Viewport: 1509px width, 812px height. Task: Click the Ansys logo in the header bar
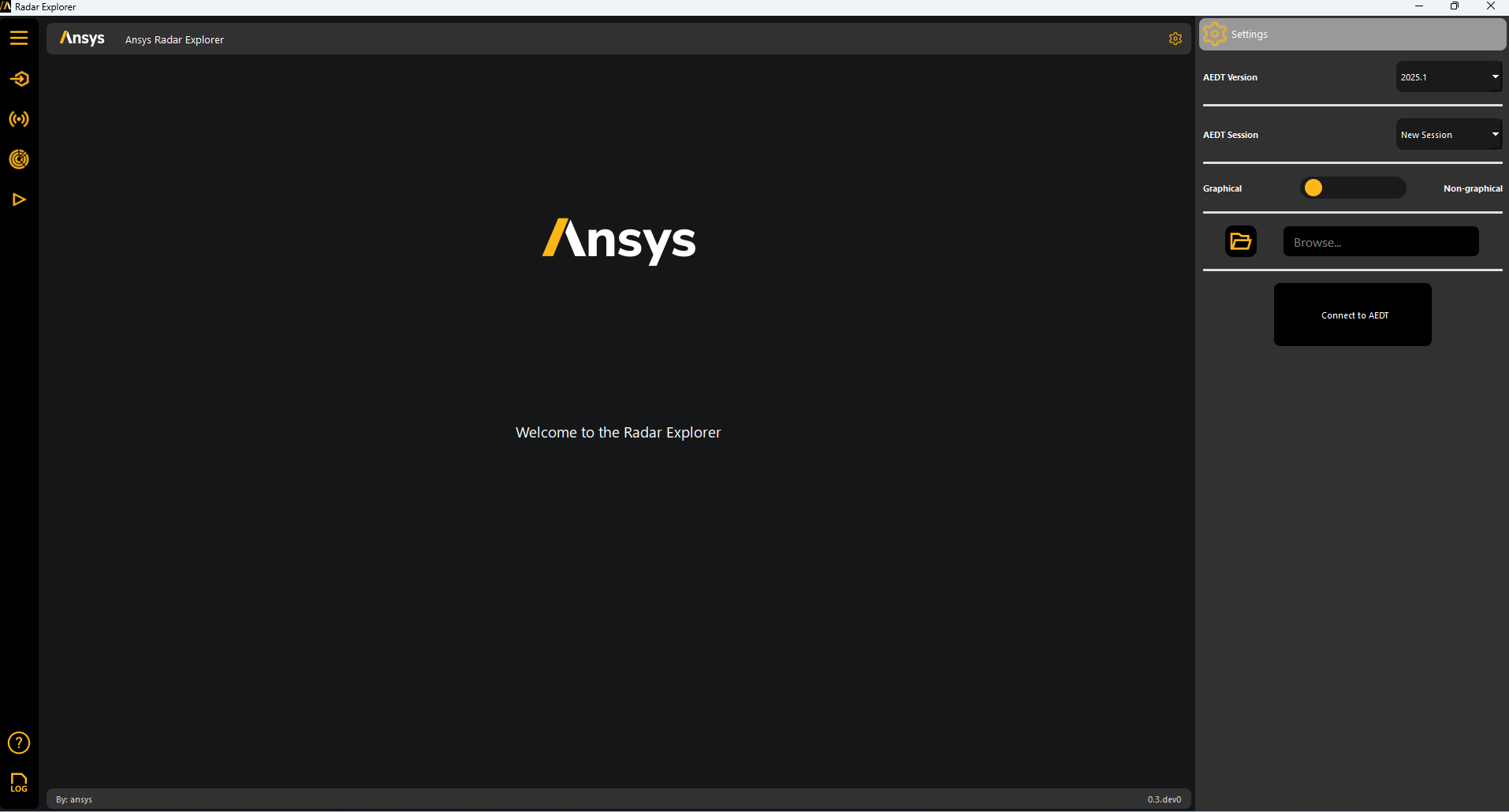[x=82, y=39]
